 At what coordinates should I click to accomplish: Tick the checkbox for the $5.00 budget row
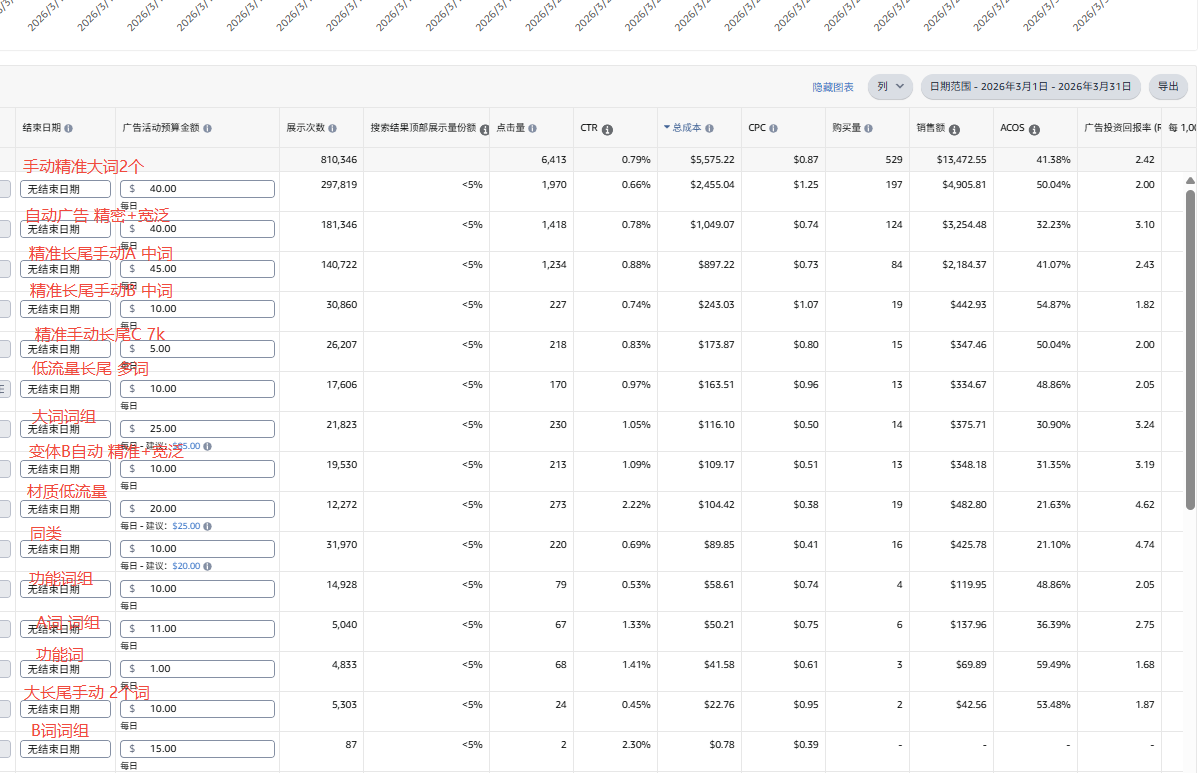4,349
